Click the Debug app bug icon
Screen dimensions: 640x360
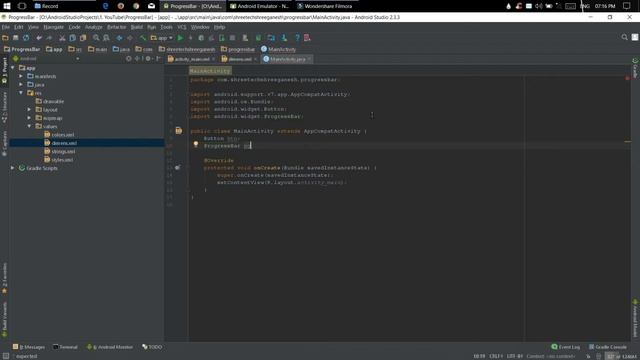pos(201,38)
